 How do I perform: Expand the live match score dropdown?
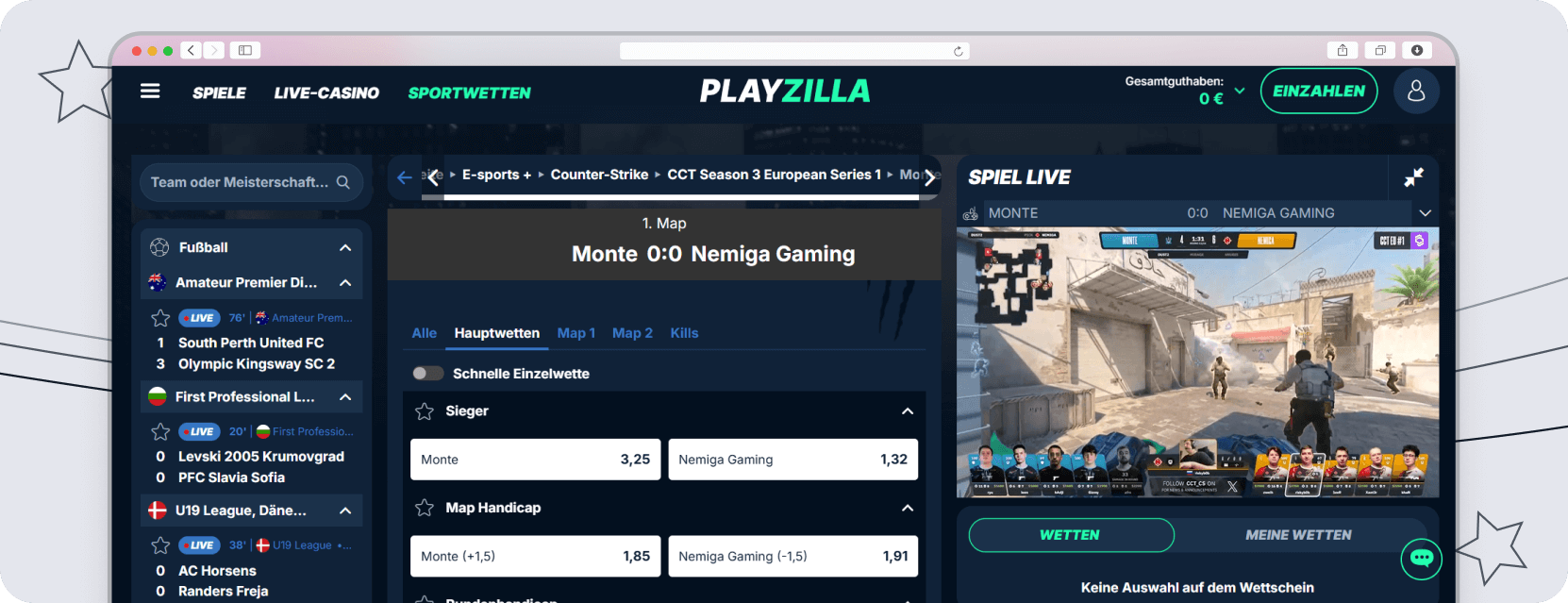pos(1426,213)
